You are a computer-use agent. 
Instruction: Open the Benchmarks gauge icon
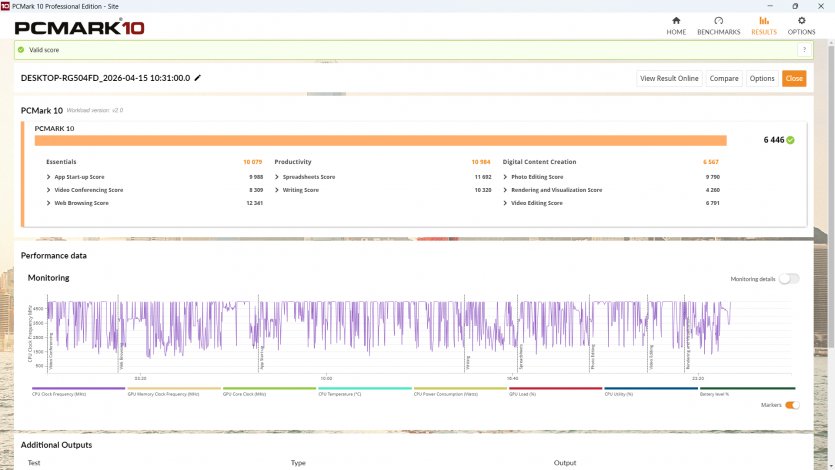pyautogui.click(x=718, y=21)
